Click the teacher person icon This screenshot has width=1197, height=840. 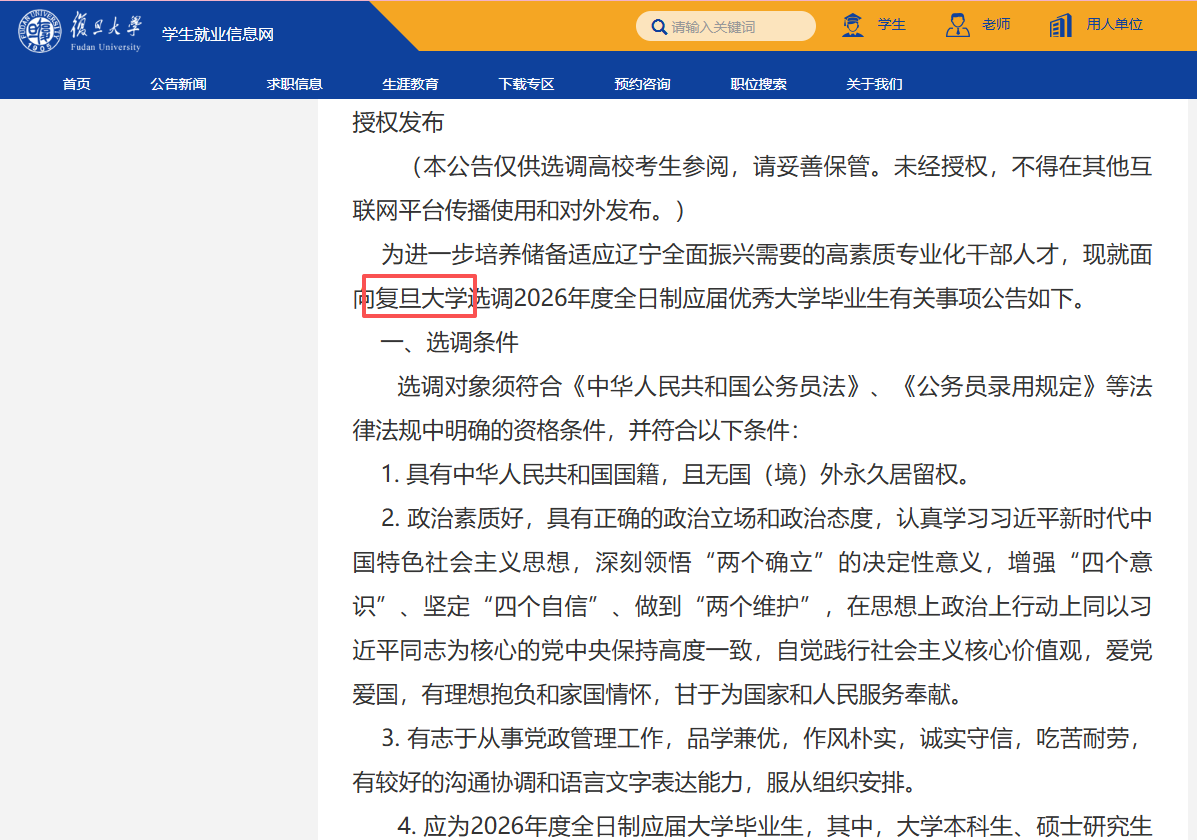point(957,25)
